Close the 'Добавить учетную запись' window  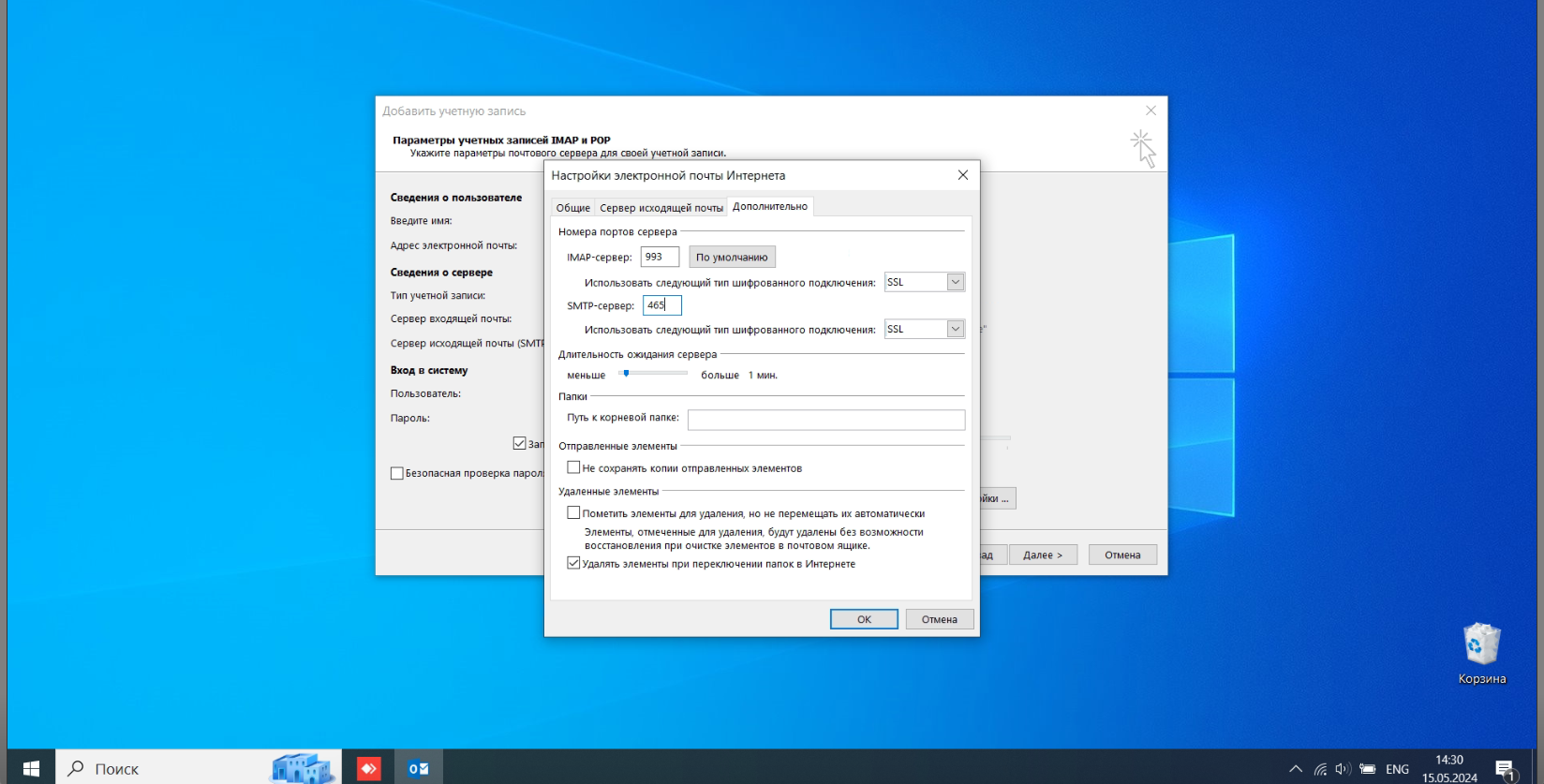pos(1151,111)
